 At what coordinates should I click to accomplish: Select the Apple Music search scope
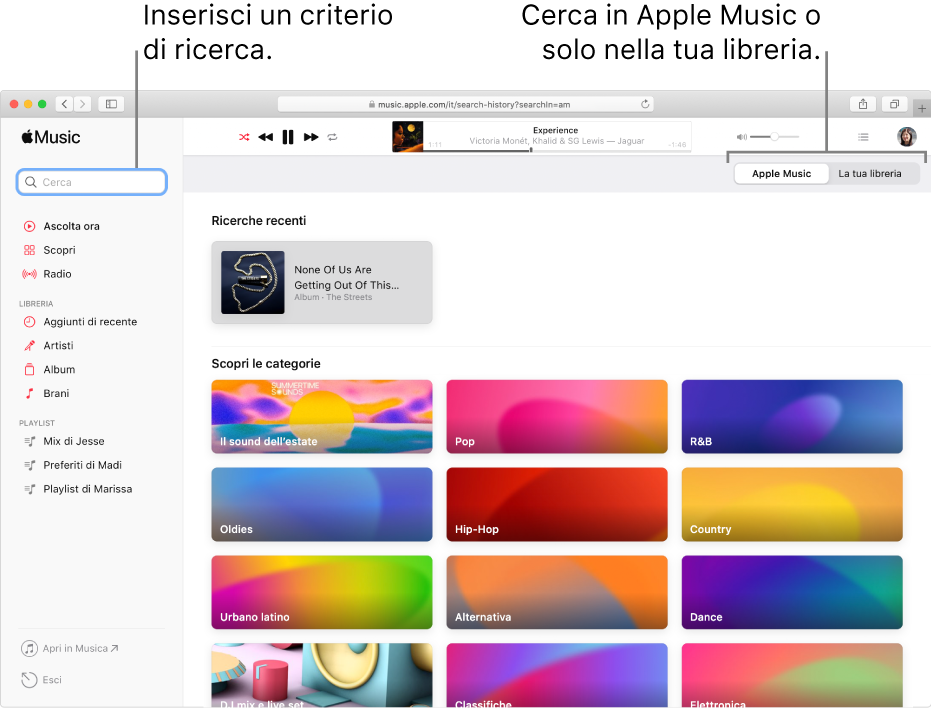(x=781, y=174)
